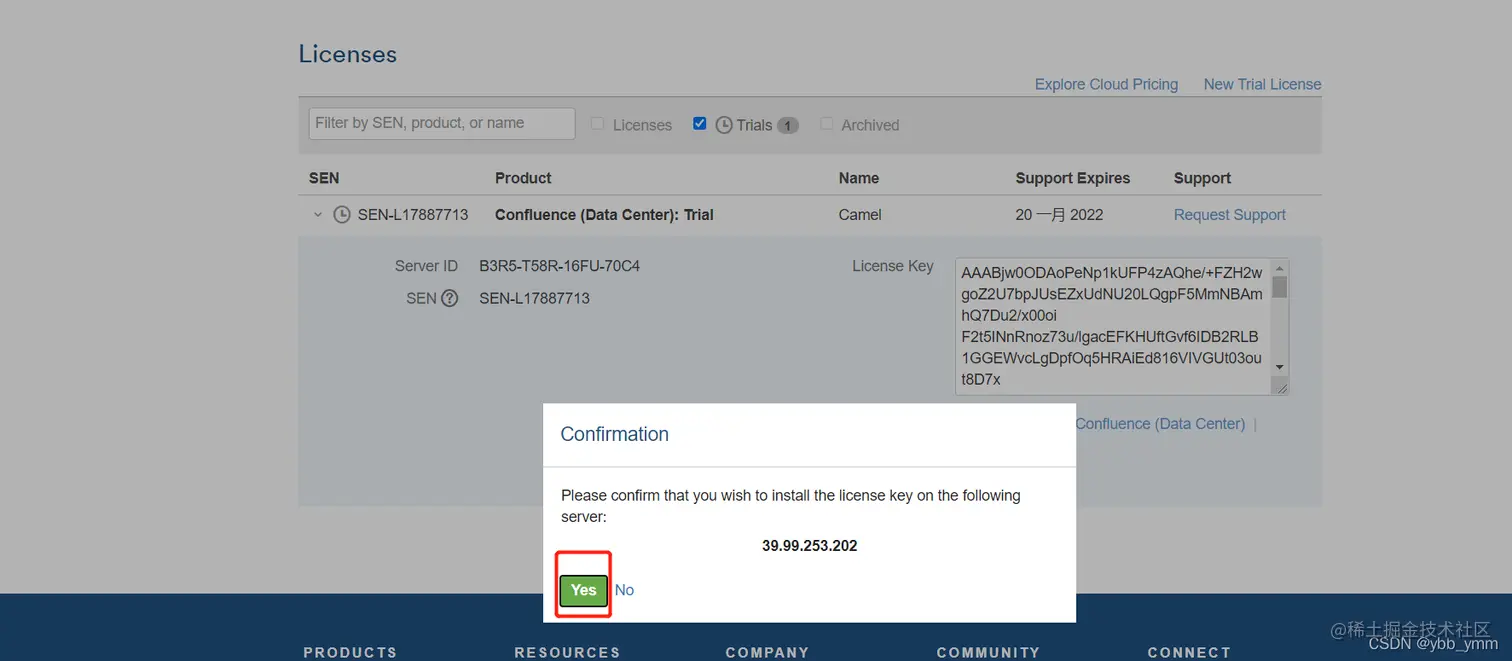Open the Explore Cloud Pricing link

[x=1106, y=84]
